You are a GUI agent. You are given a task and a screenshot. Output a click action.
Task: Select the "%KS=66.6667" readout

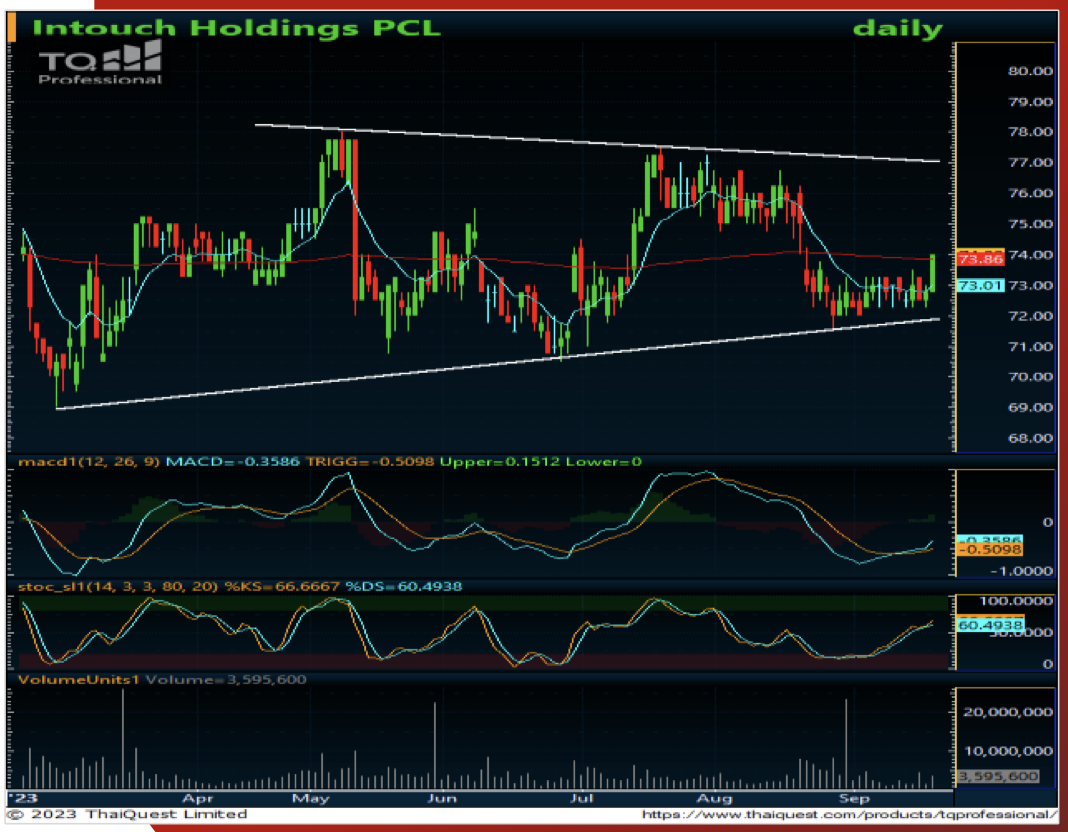tap(282, 586)
